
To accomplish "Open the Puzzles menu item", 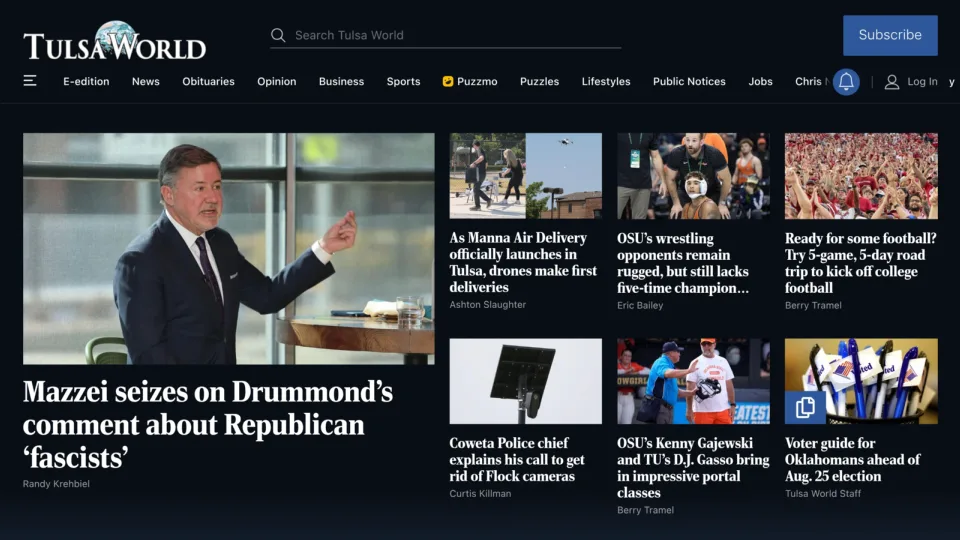I will [x=539, y=81].
